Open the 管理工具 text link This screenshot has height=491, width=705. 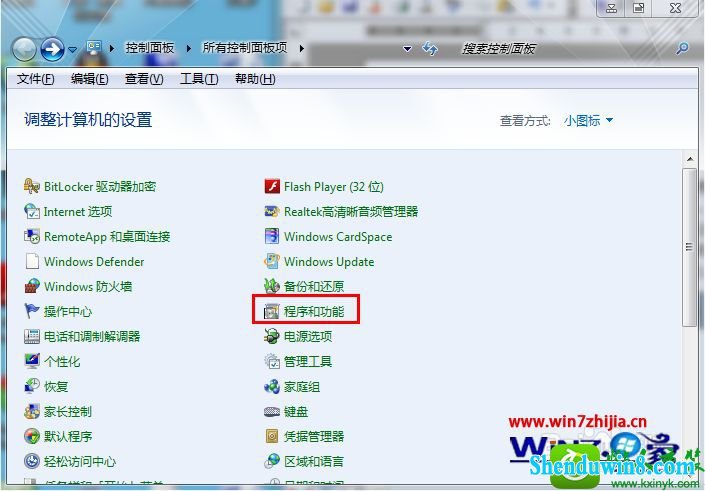pos(308,362)
